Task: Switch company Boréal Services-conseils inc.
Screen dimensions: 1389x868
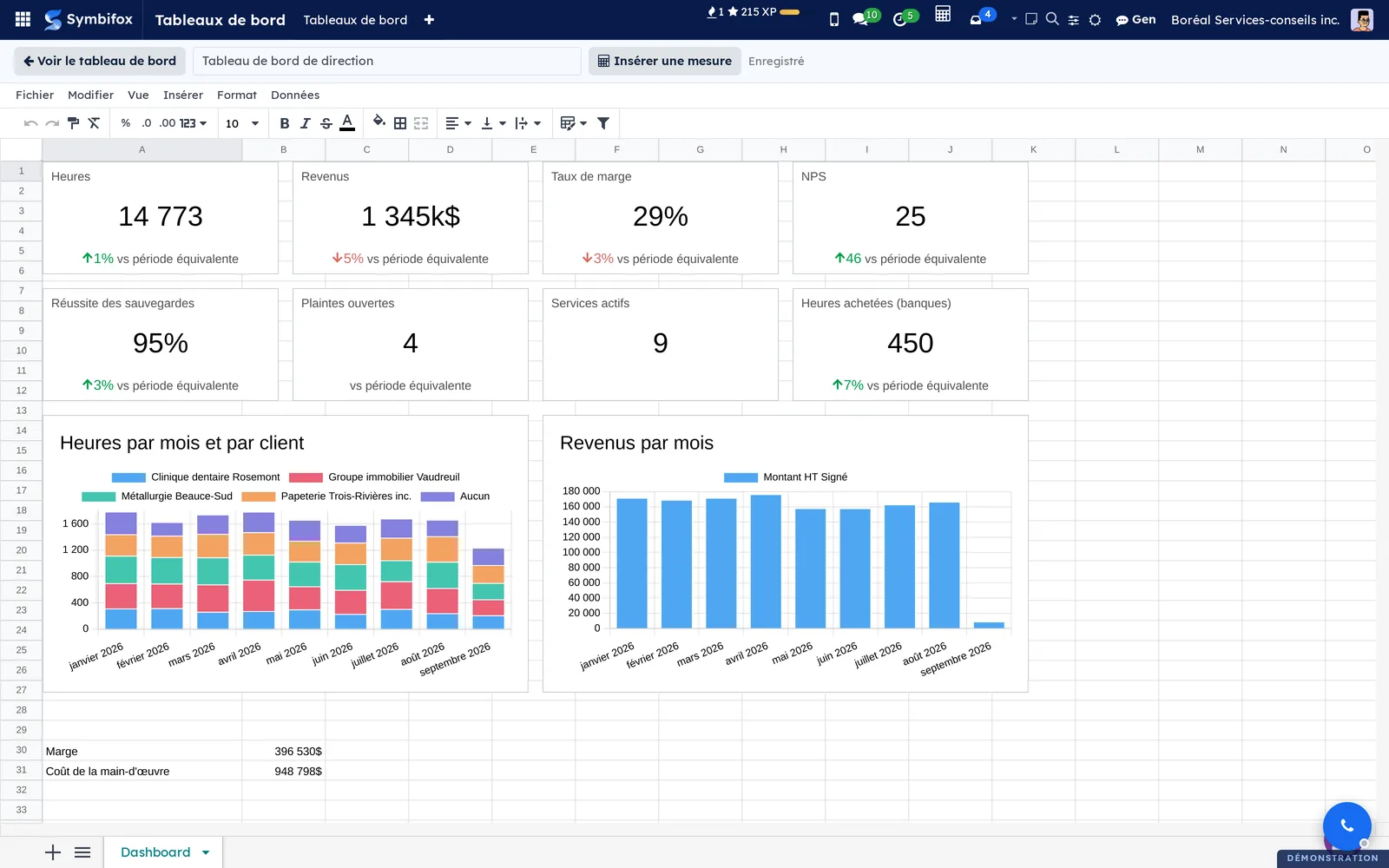Action: (1255, 19)
